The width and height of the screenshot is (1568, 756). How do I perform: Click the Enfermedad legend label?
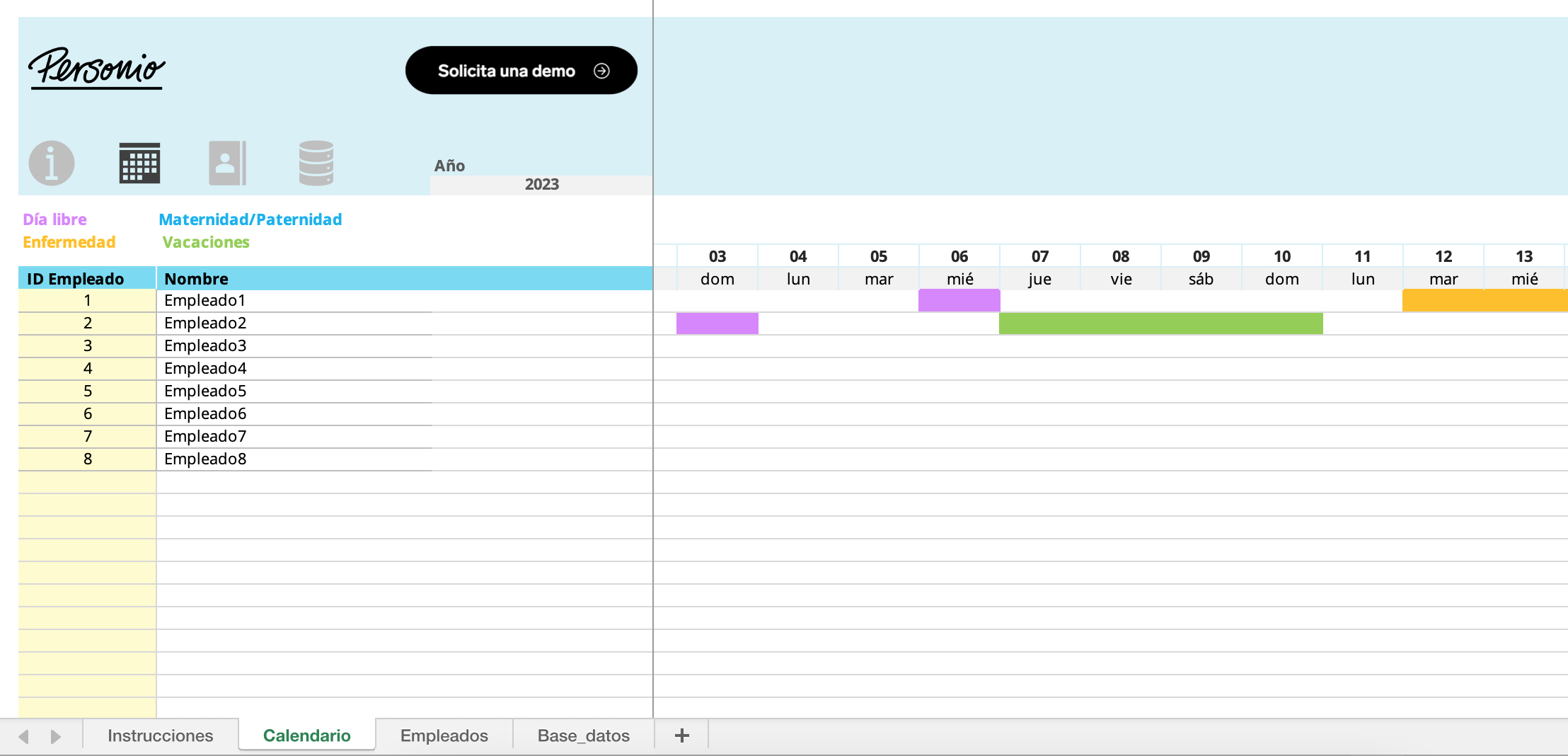69,242
